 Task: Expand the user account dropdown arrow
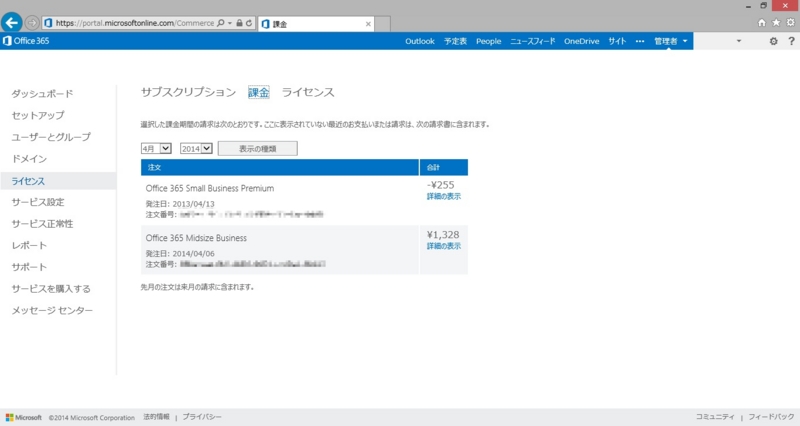tap(739, 41)
